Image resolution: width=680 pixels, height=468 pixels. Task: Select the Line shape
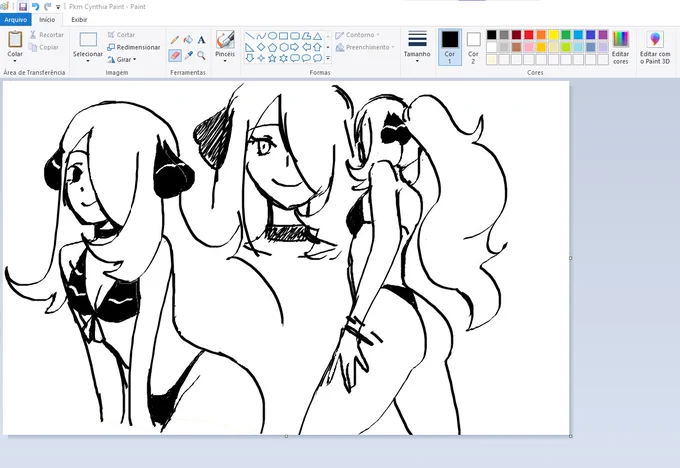coord(249,36)
